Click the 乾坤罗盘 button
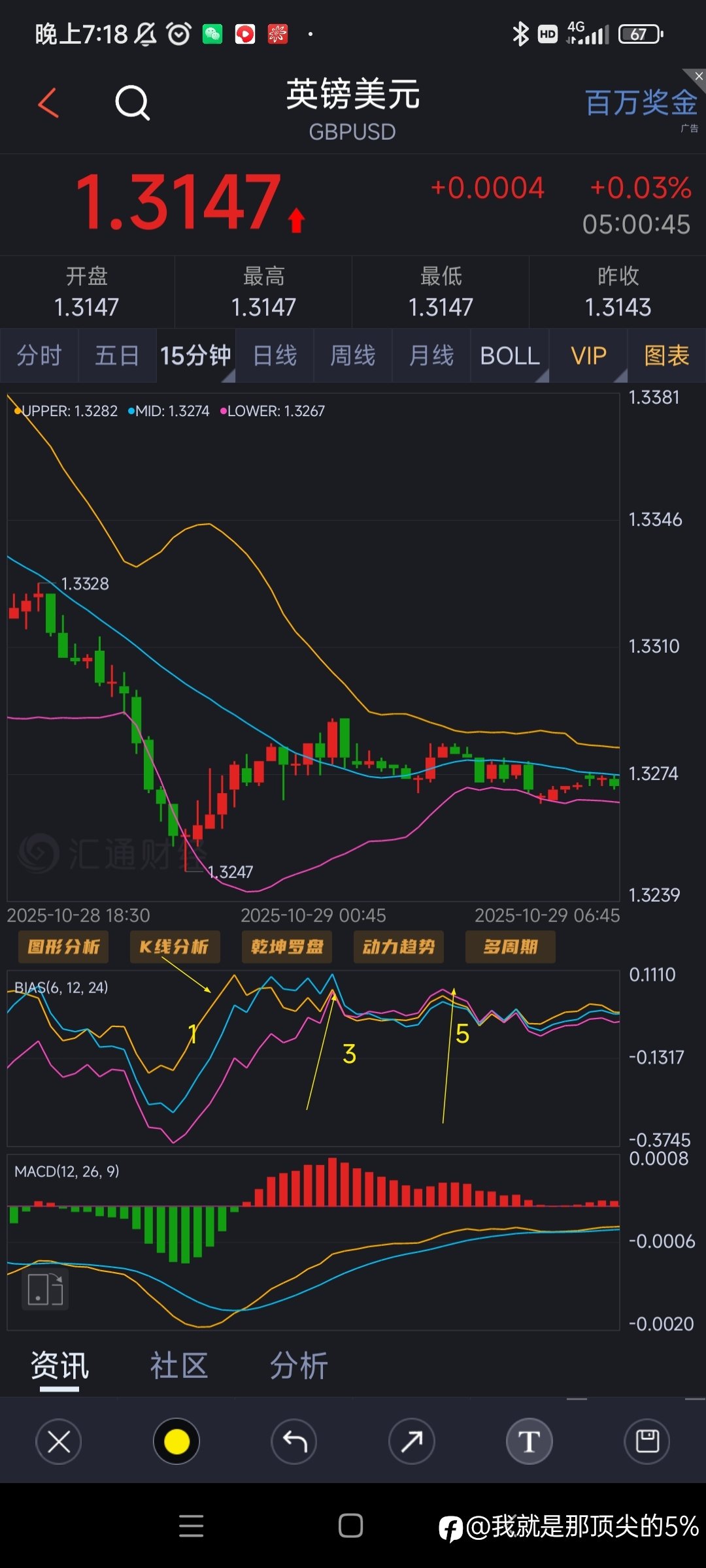Image resolution: width=706 pixels, height=1568 pixels. tap(287, 947)
